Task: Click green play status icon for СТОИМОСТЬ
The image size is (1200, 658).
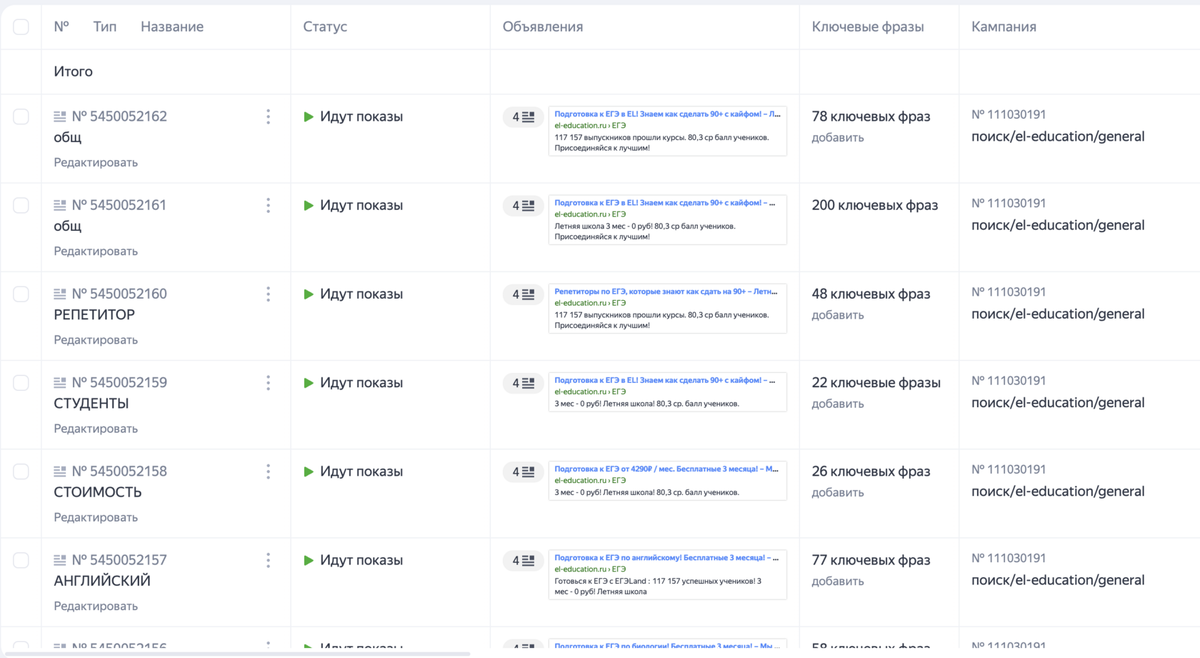Action: click(x=309, y=471)
